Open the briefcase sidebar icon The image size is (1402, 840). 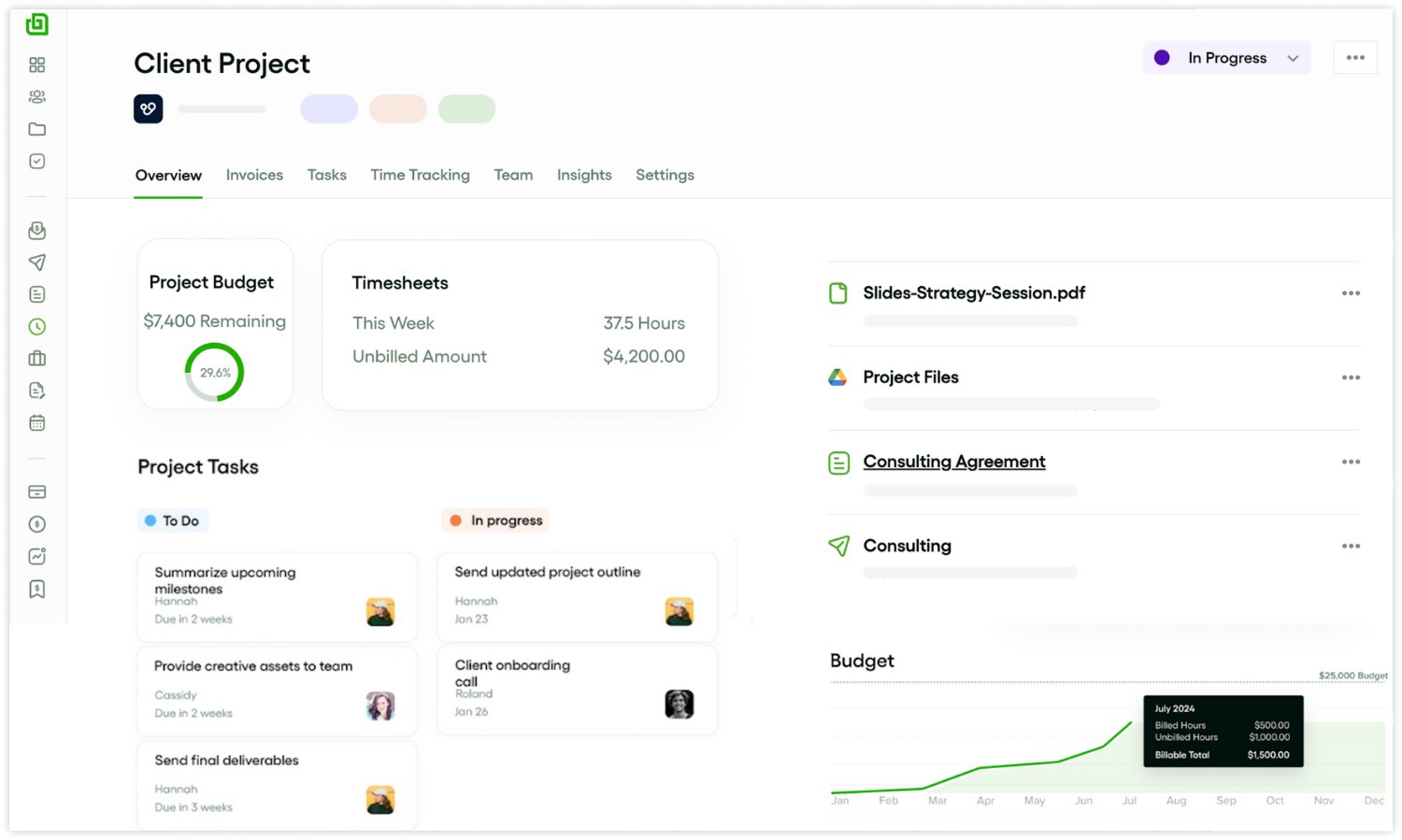tap(37, 359)
